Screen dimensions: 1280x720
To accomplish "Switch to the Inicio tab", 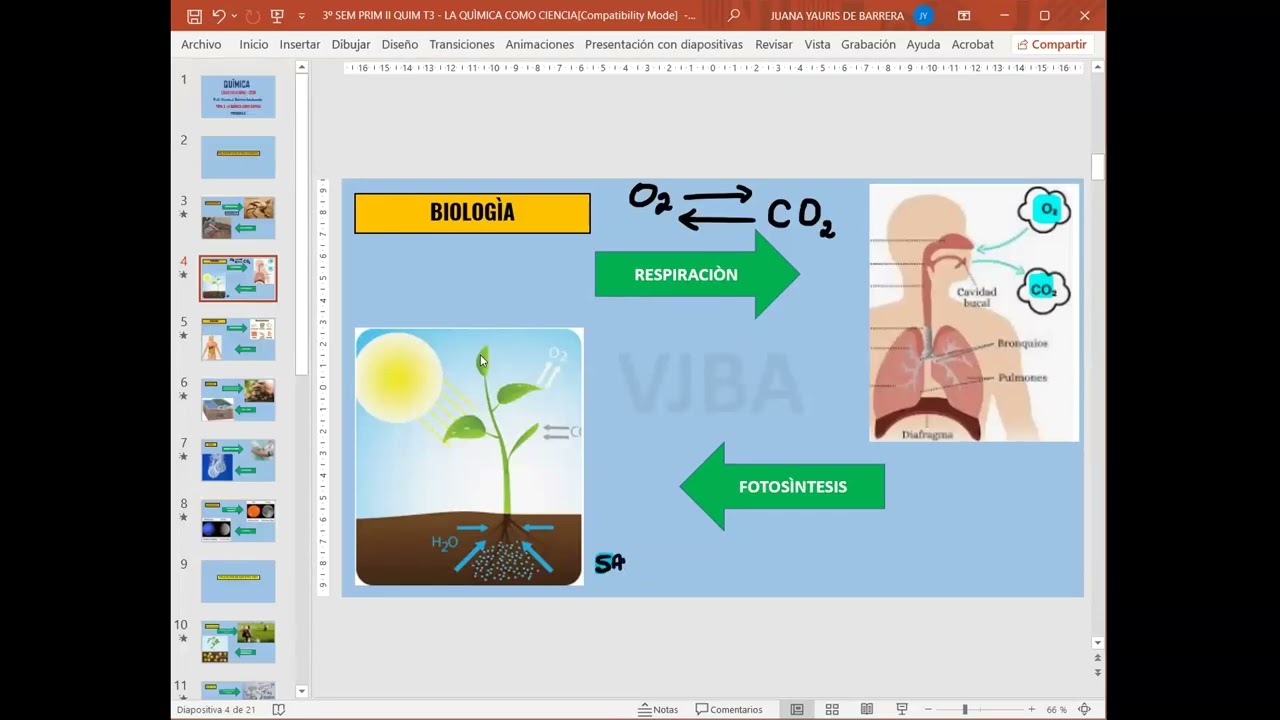I will (x=253, y=45).
